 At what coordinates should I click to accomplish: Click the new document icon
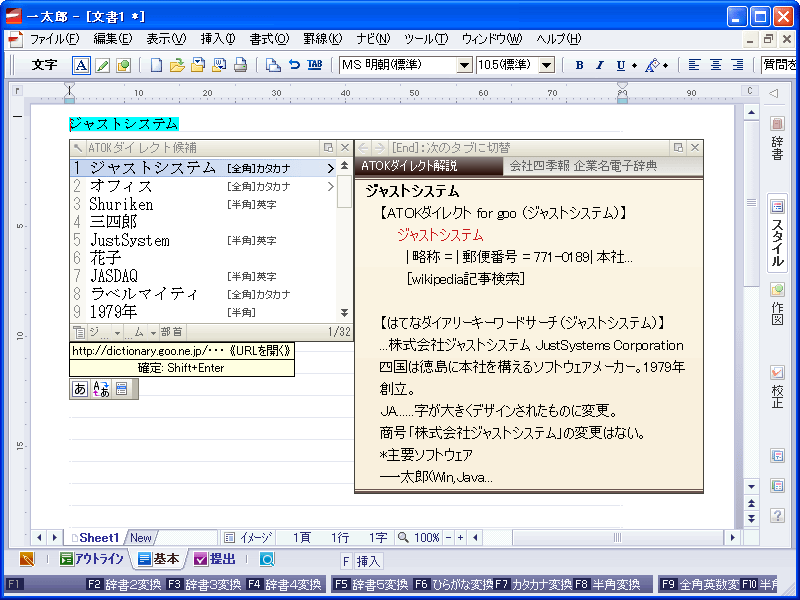pos(157,65)
